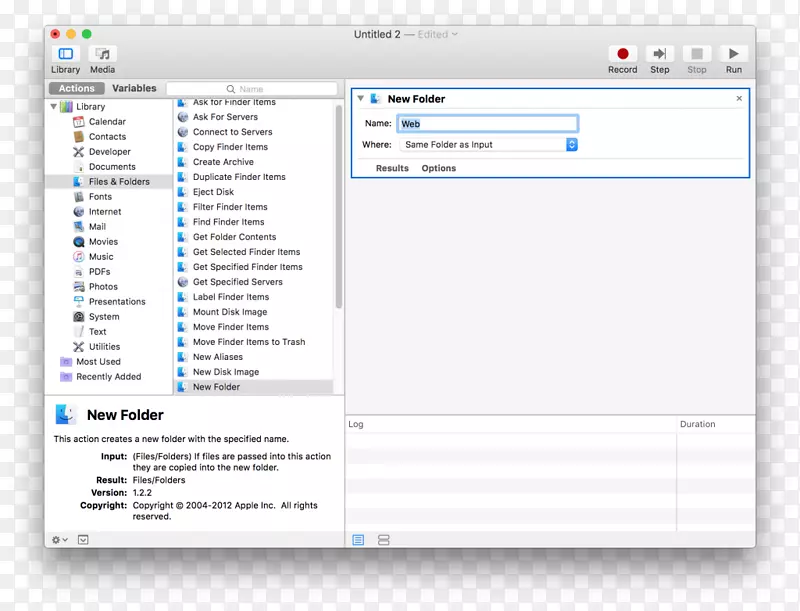Image resolution: width=800 pixels, height=611 pixels.
Task: Click the Library icon in the toolbar
Action: pyautogui.click(x=65, y=54)
